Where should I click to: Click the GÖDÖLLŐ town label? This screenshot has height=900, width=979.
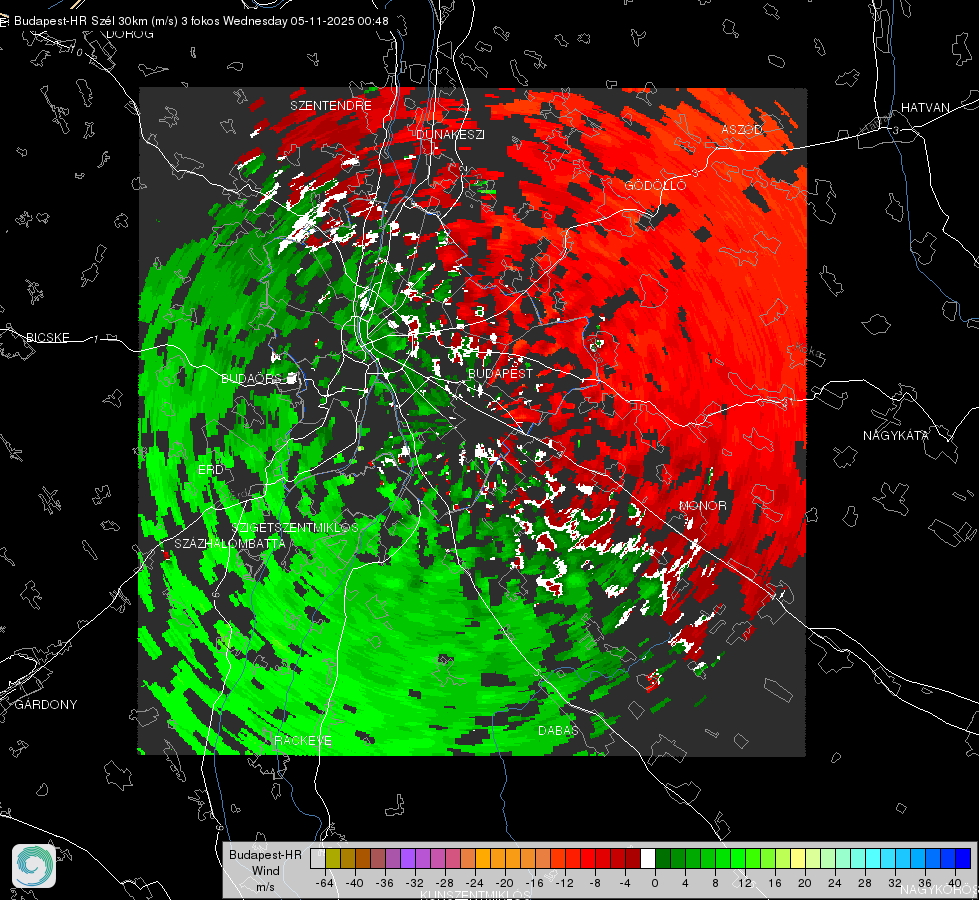(655, 185)
